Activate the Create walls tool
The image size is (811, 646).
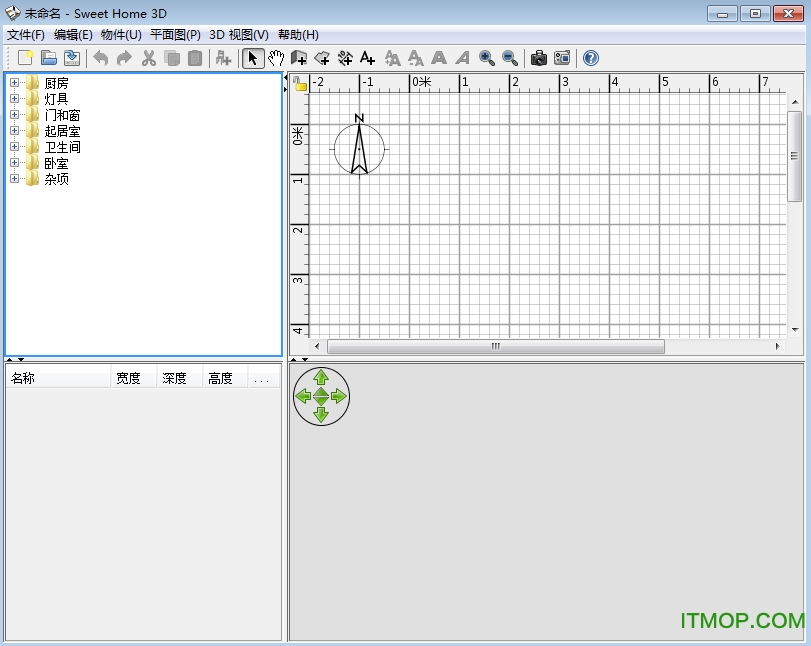[298, 58]
